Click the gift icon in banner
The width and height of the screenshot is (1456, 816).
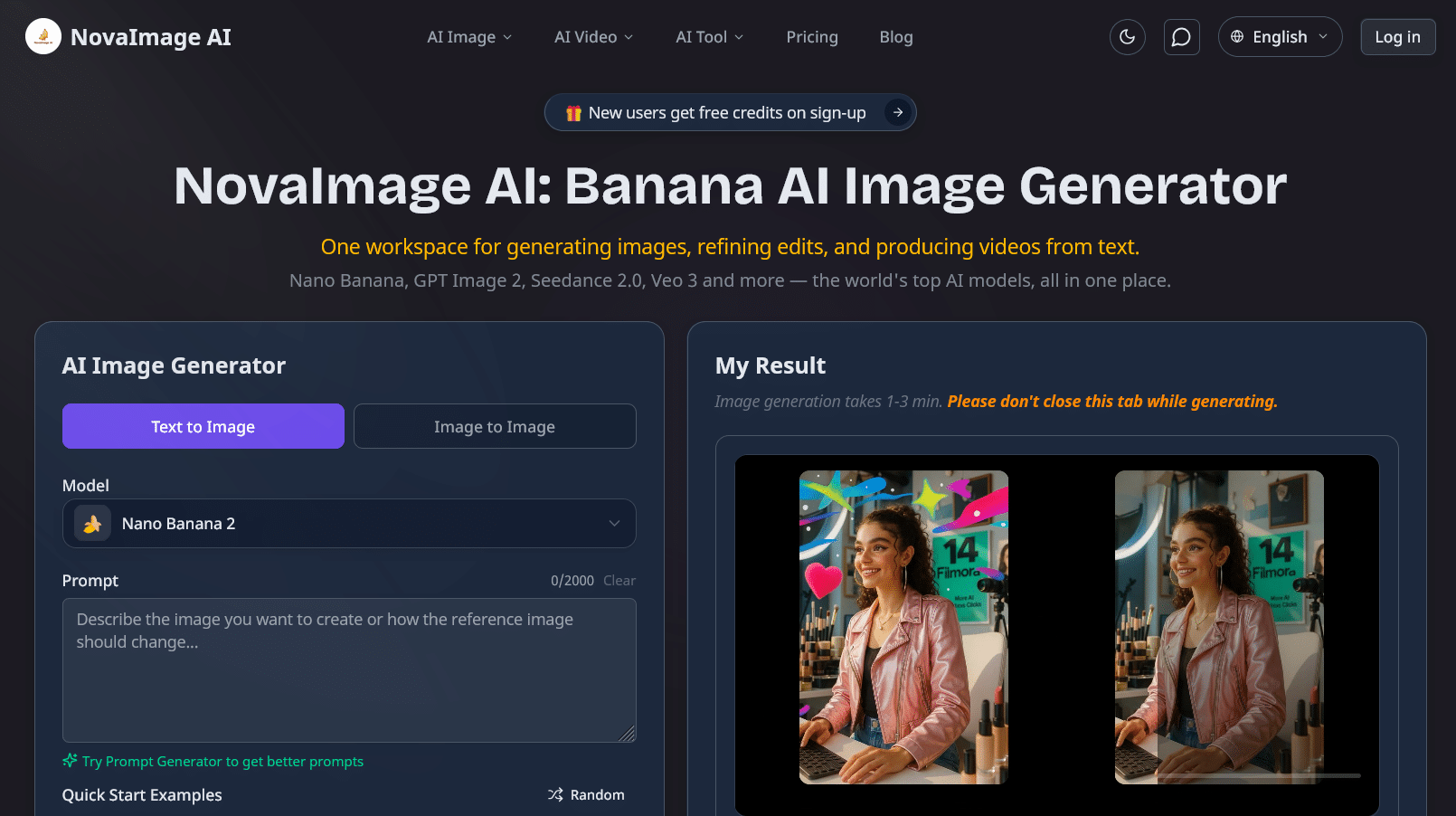[x=573, y=113]
